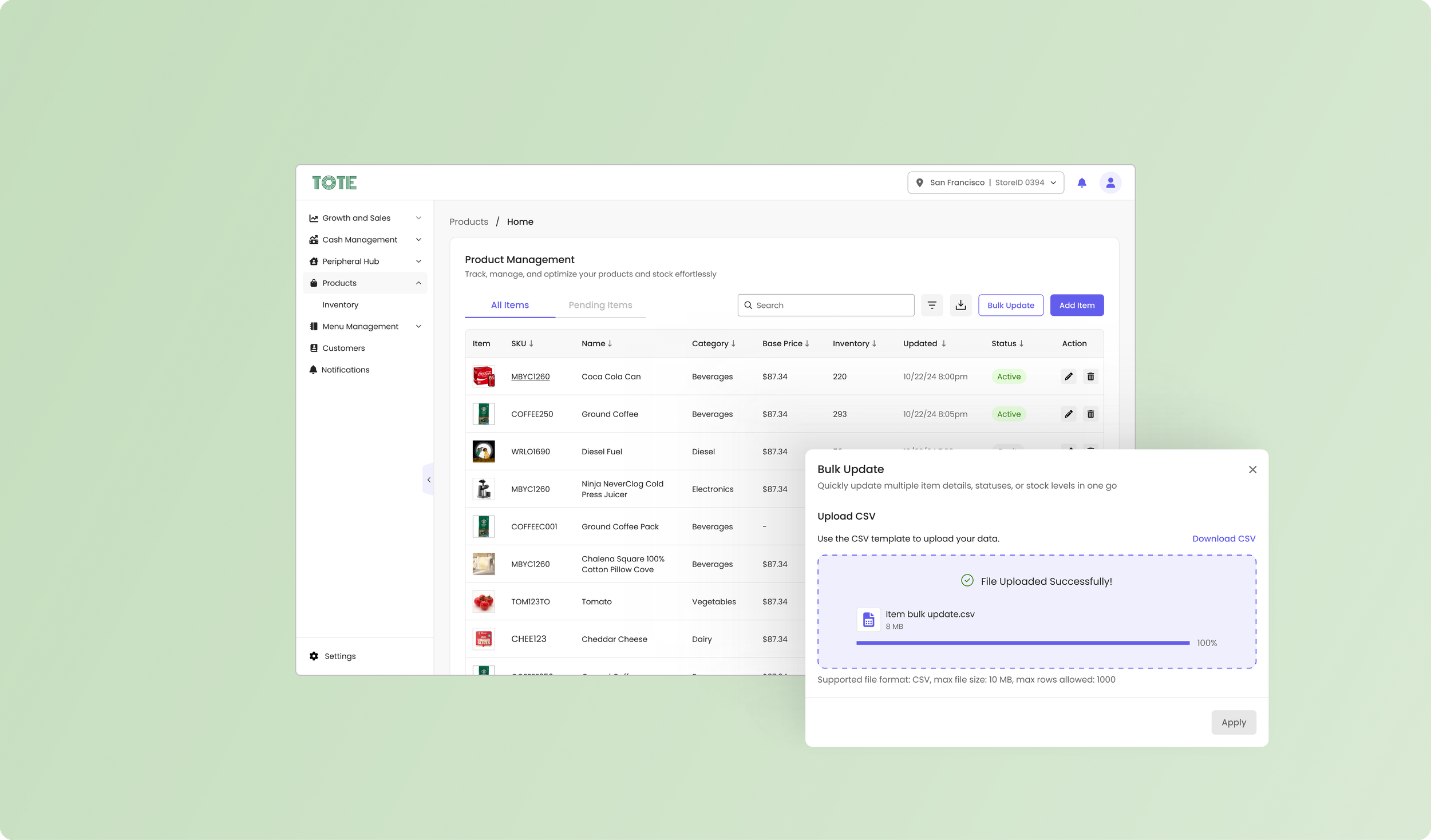Open Settings gear in sidebar
1431x840 pixels.
pyautogui.click(x=314, y=656)
